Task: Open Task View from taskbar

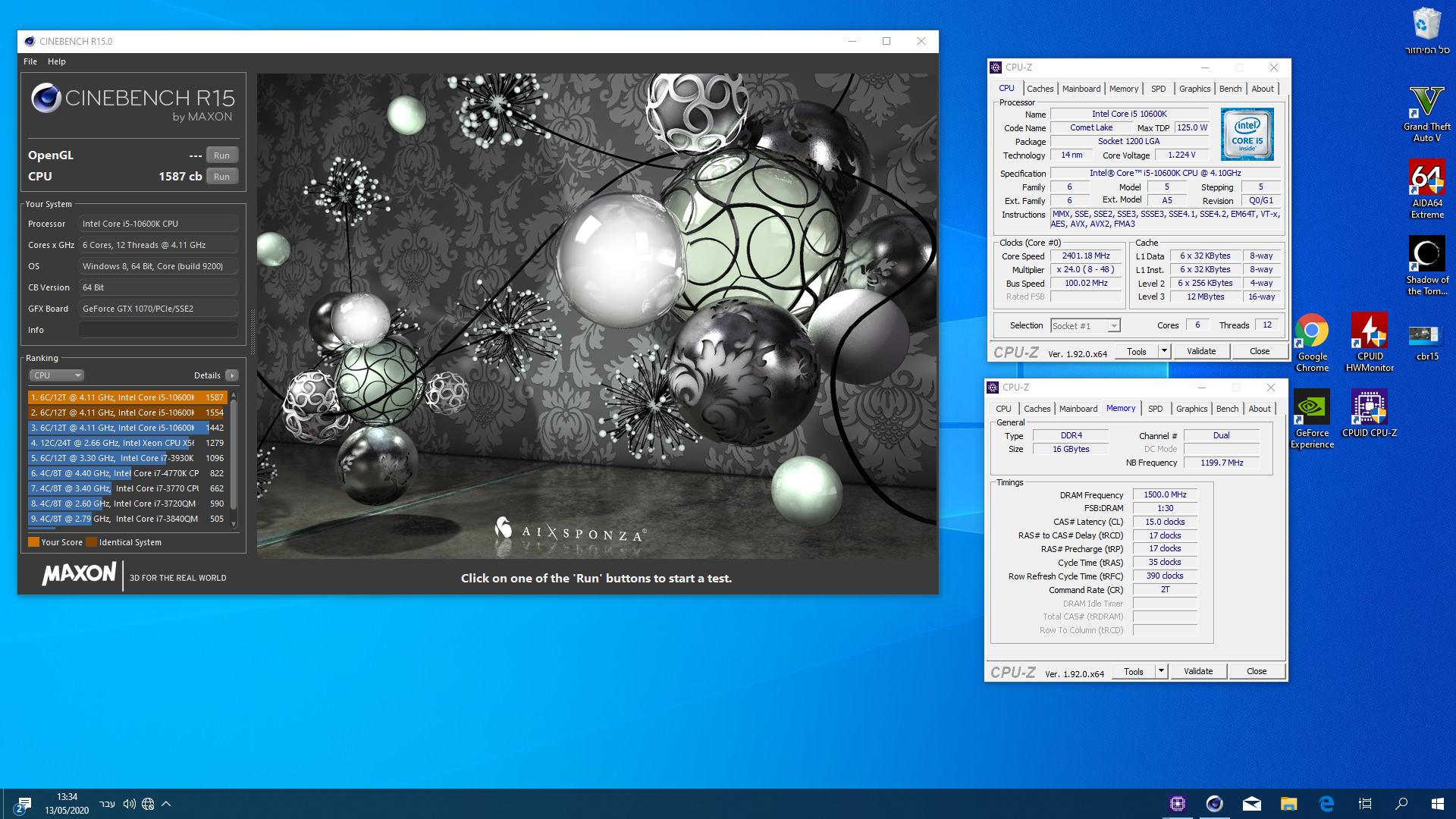Action: pos(1365,804)
